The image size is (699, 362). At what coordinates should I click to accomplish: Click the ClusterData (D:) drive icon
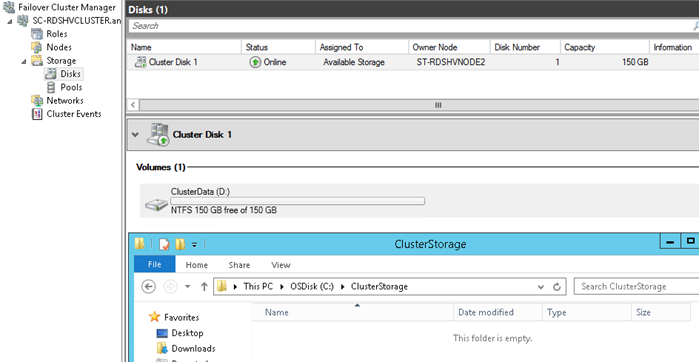tap(157, 205)
